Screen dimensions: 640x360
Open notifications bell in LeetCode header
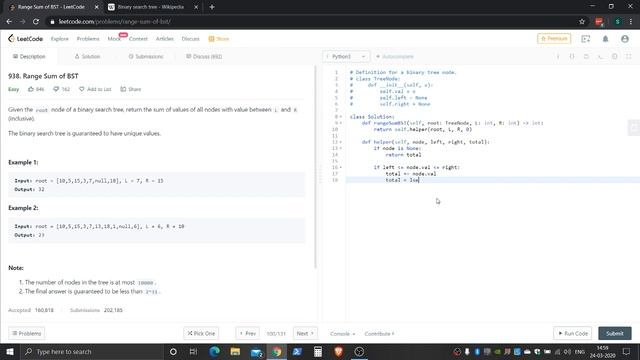click(605, 39)
